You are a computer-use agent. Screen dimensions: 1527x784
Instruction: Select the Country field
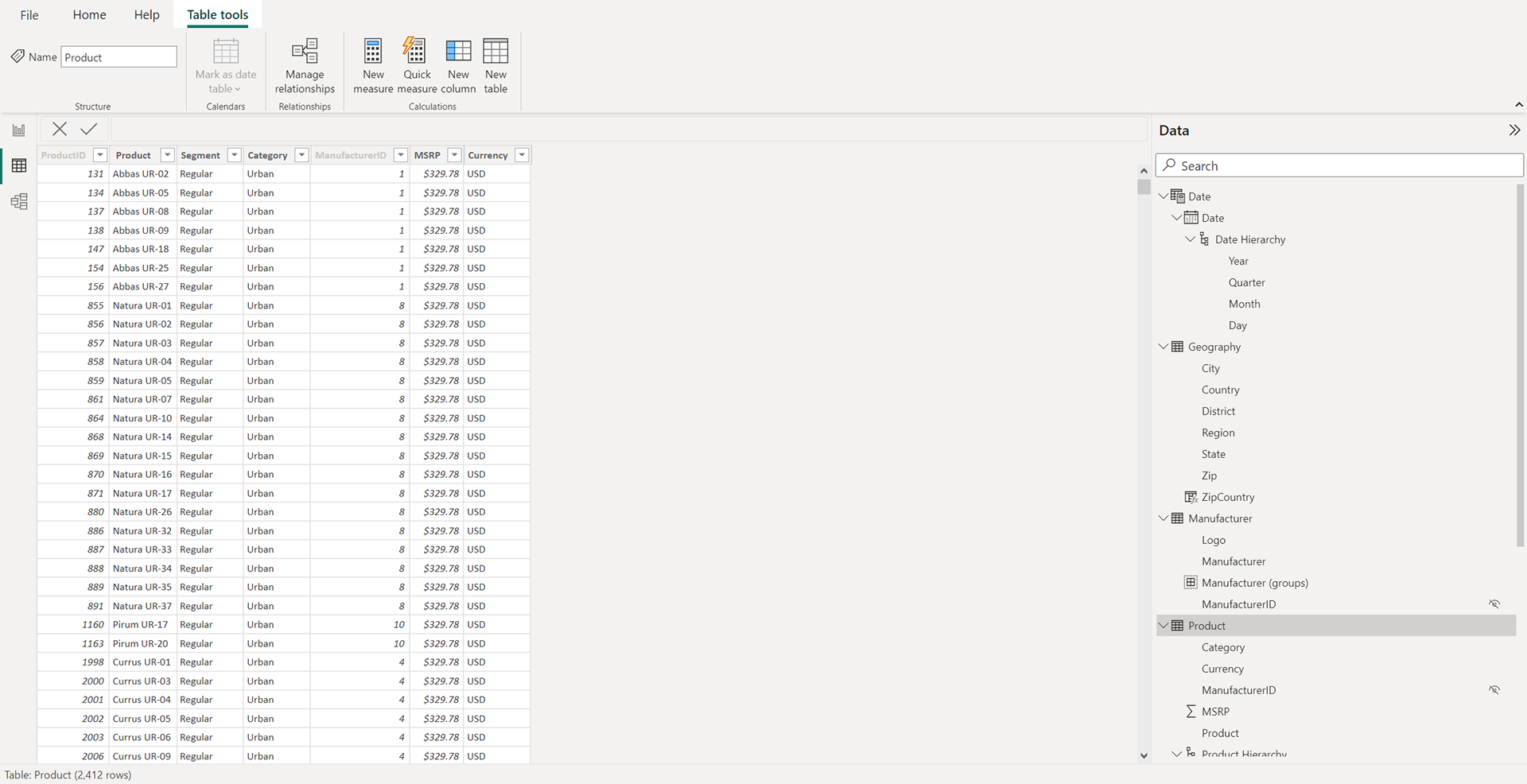(1220, 390)
